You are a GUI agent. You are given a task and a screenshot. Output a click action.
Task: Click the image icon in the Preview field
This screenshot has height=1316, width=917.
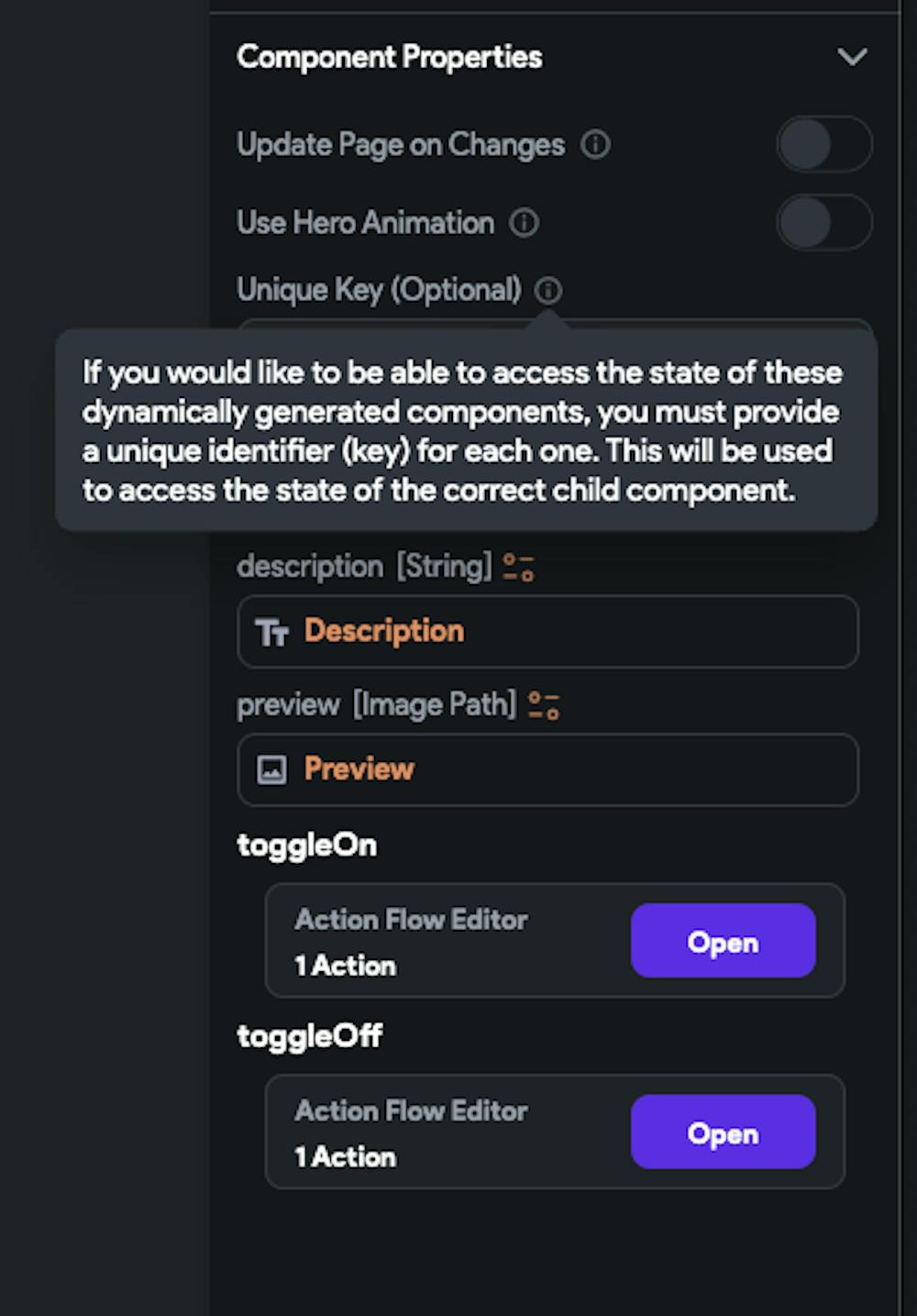[272, 769]
